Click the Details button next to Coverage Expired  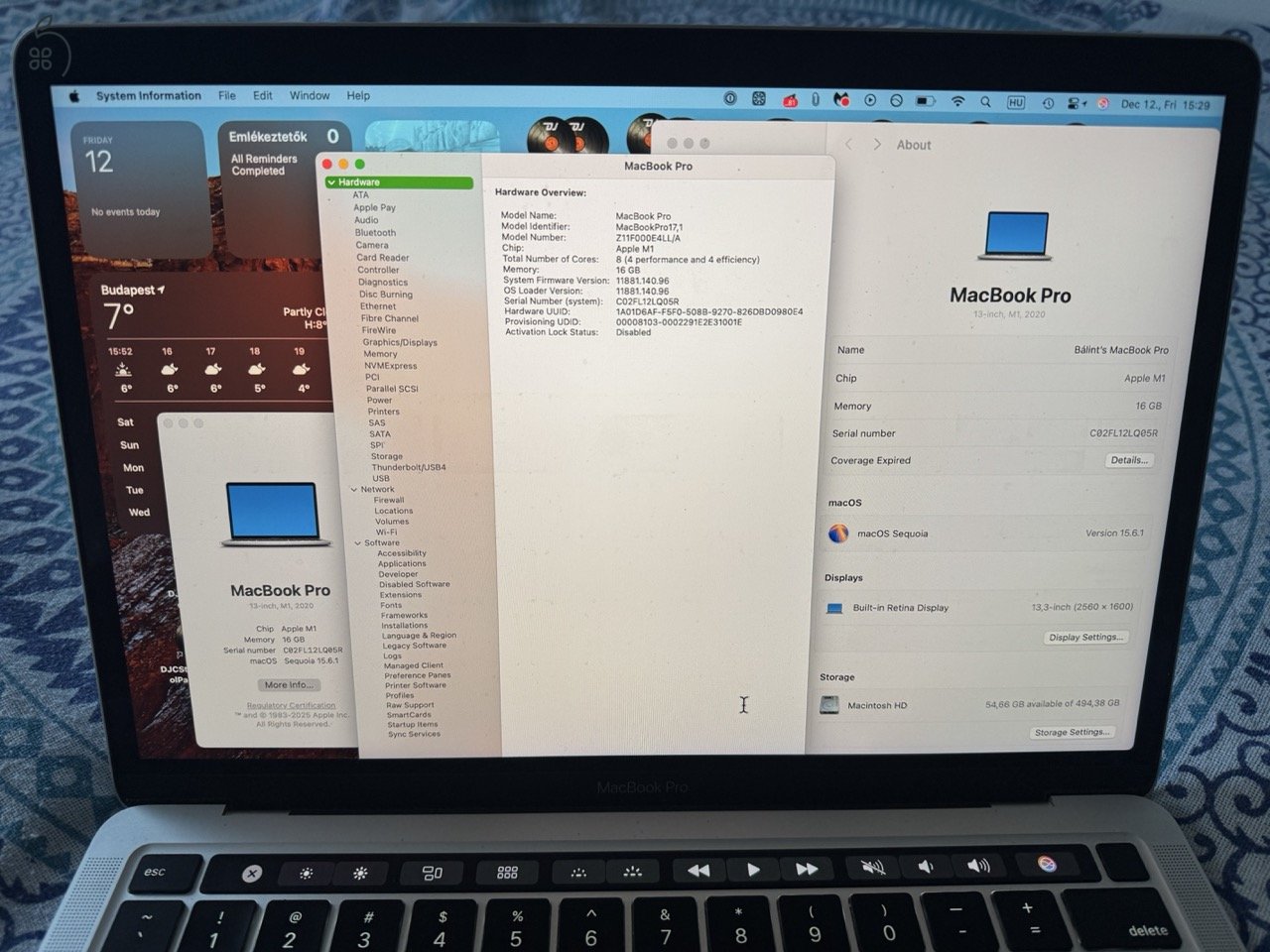pyautogui.click(x=1129, y=460)
